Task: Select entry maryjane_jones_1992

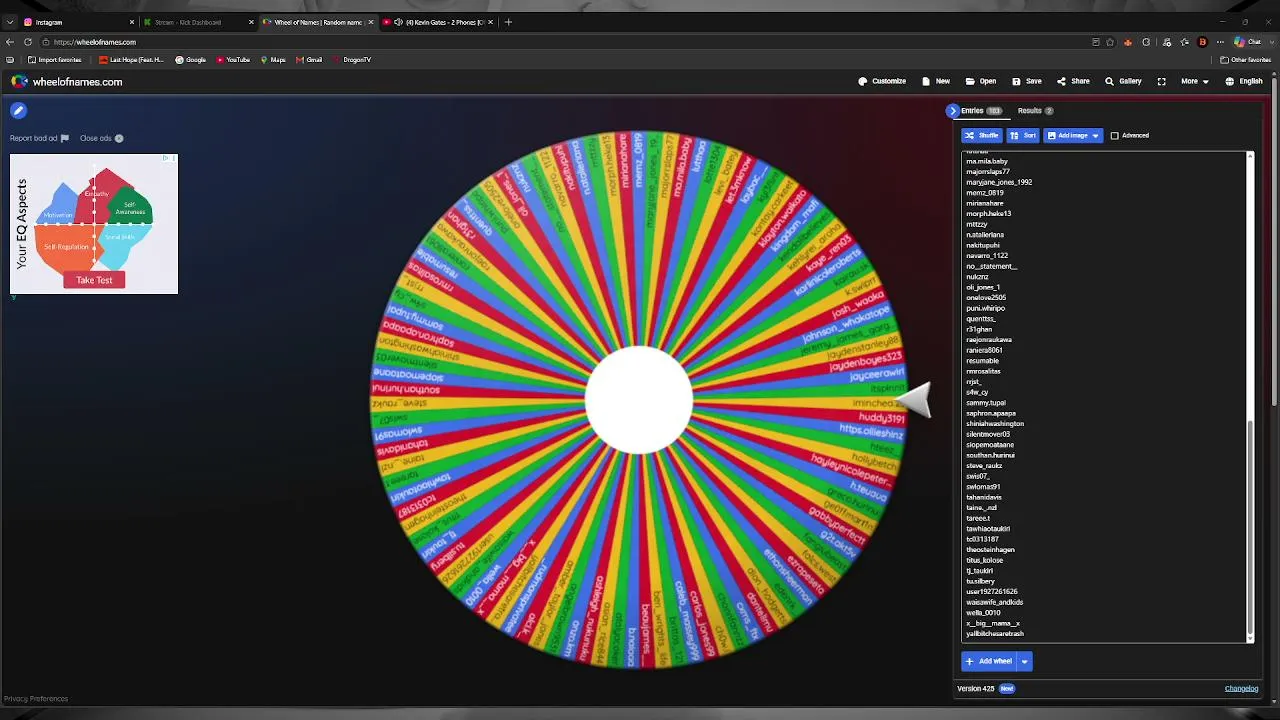Action: click(999, 182)
